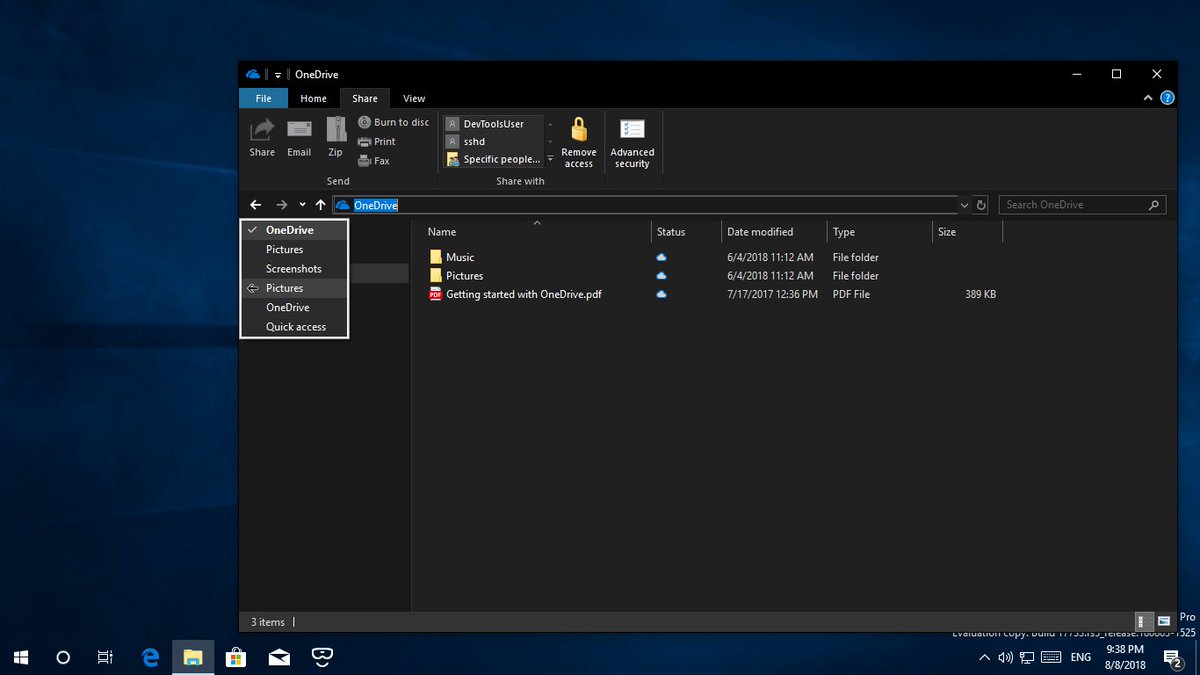
Task: Open Microsoft Store from taskbar
Action: (236, 657)
